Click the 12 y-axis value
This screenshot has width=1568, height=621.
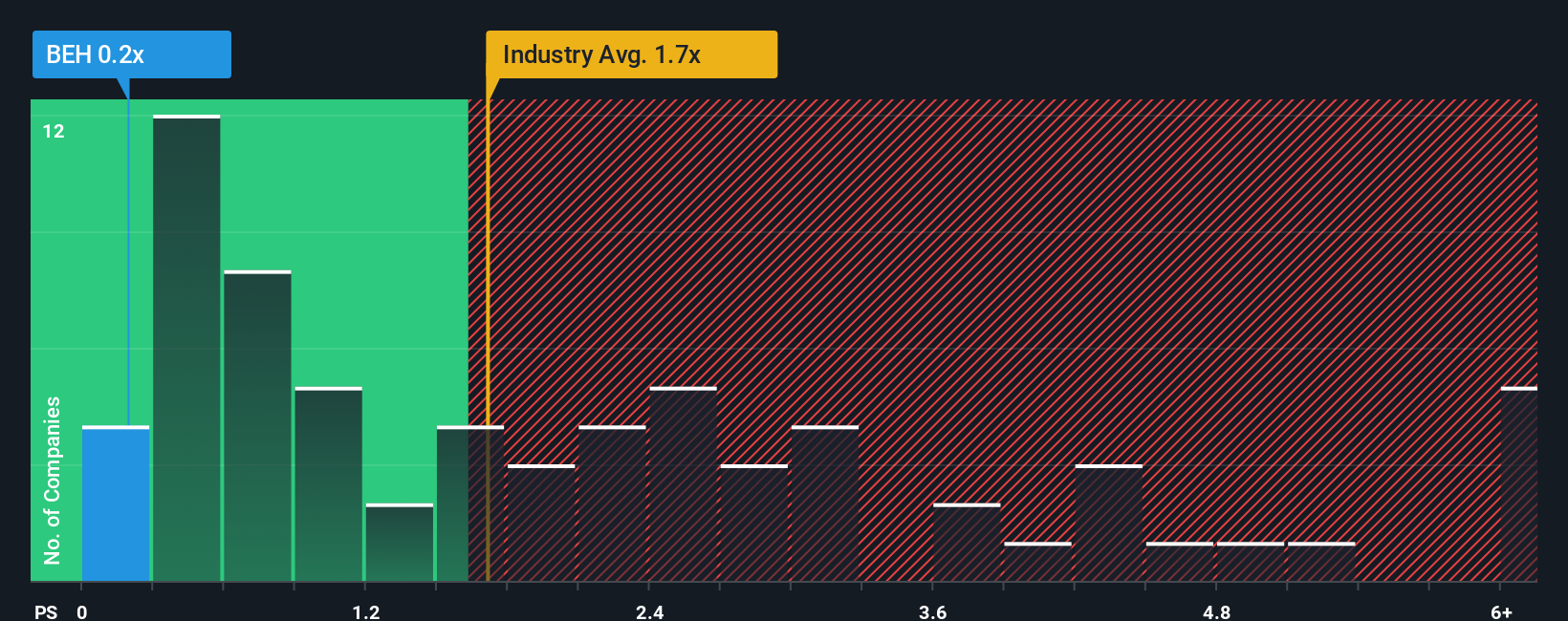point(54,132)
